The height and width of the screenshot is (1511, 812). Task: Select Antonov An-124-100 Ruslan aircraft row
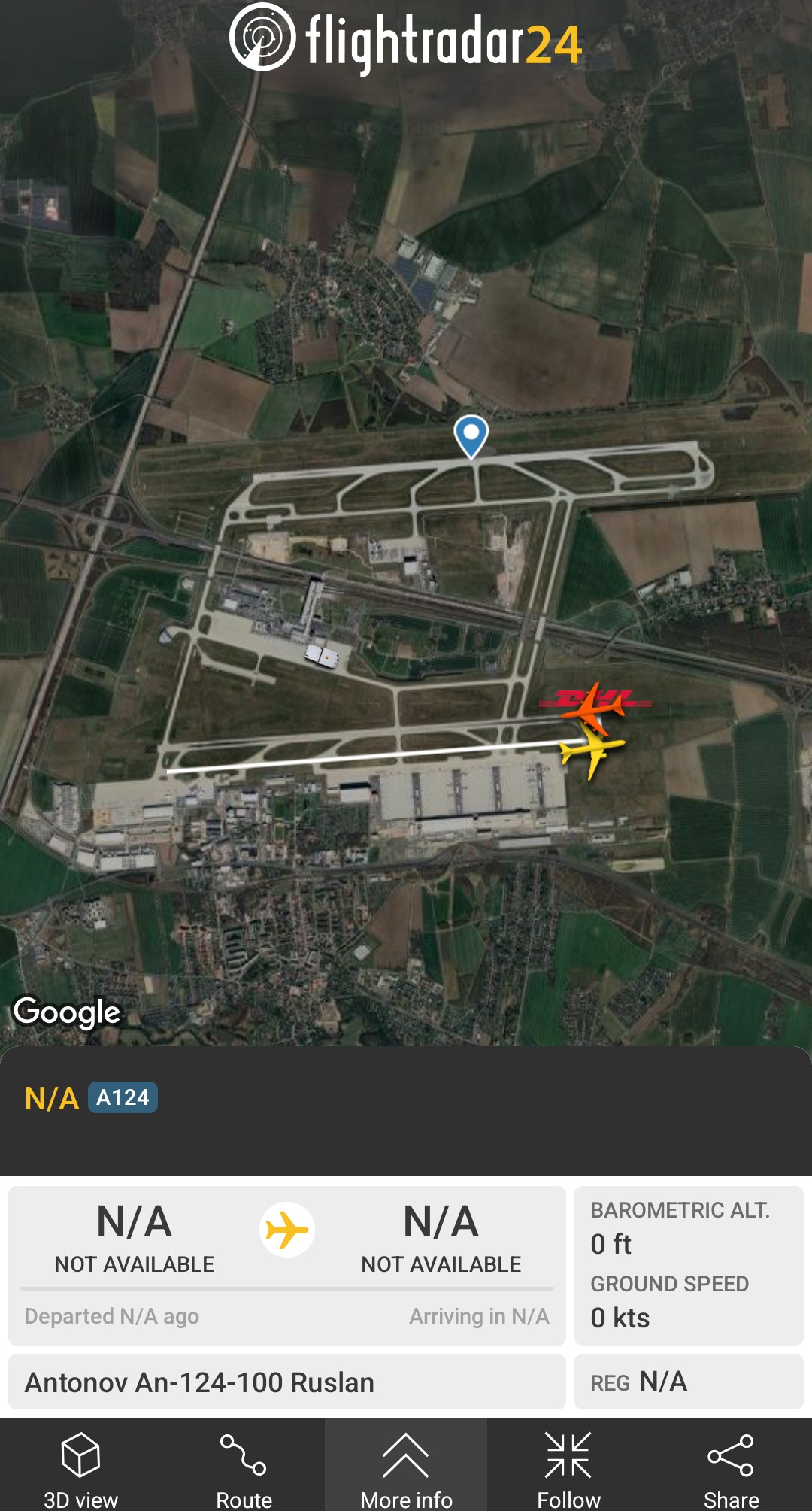point(287,1382)
